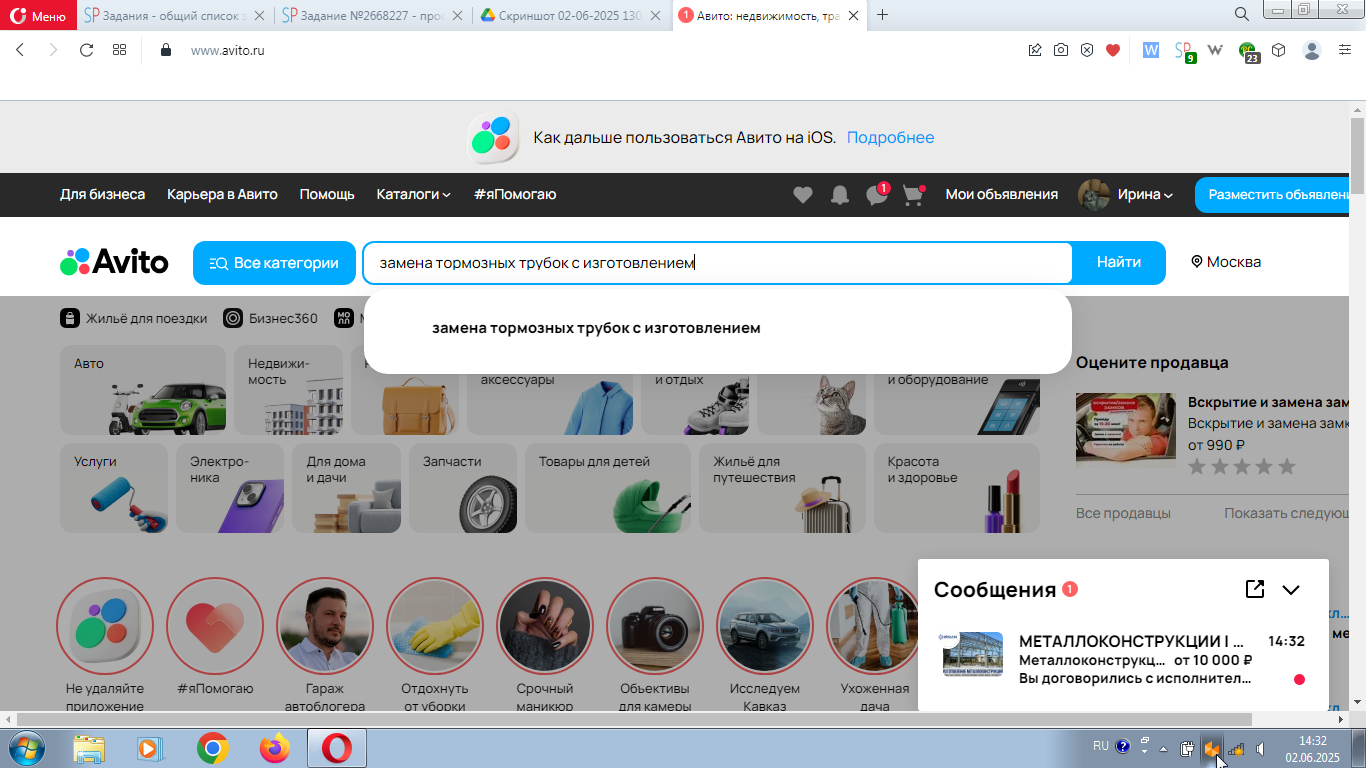1366x768 pixels.
Task: Collapse the Сообщения panel with the chevron
Action: pyautogui.click(x=1291, y=589)
